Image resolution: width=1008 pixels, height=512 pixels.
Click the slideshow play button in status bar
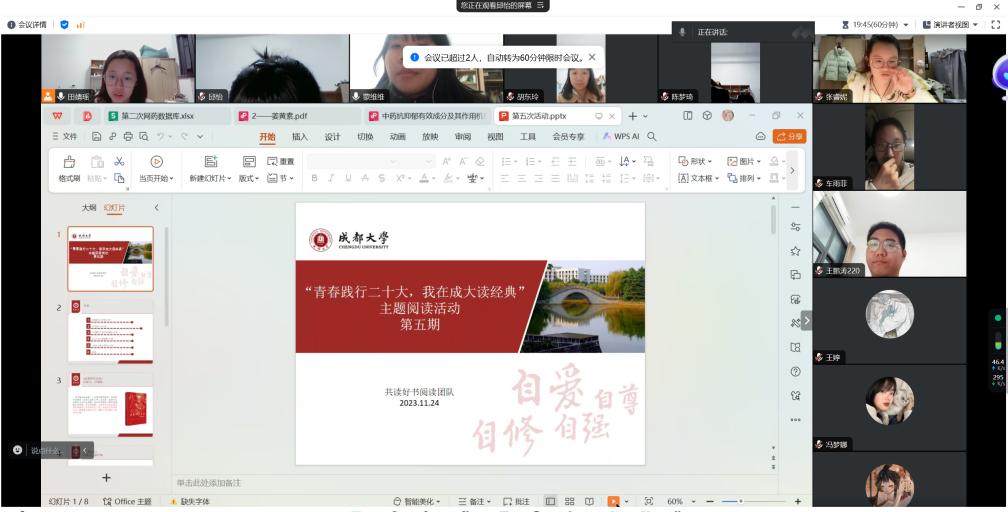pyautogui.click(x=612, y=501)
